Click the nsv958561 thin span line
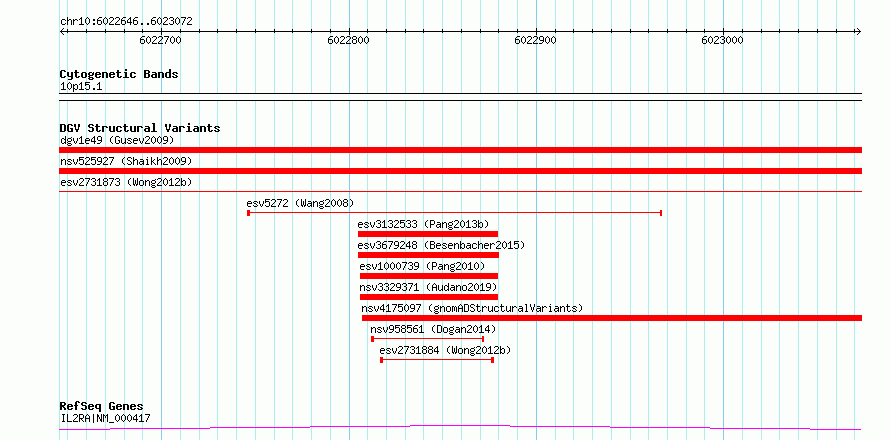Image resolution: width=890 pixels, height=440 pixels. pos(427,339)
